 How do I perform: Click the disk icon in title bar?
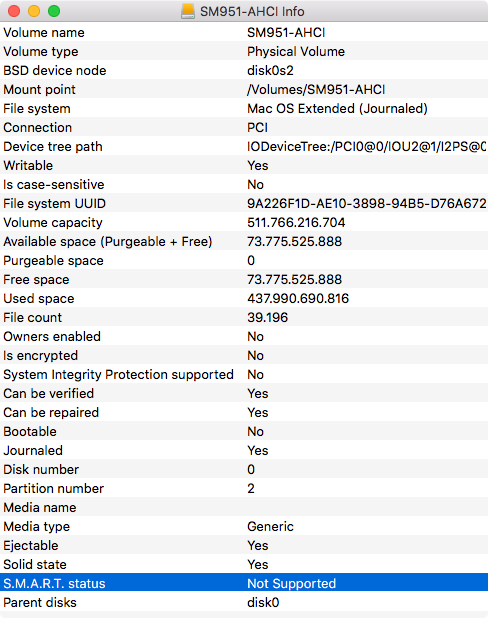(x=188, y=11)
